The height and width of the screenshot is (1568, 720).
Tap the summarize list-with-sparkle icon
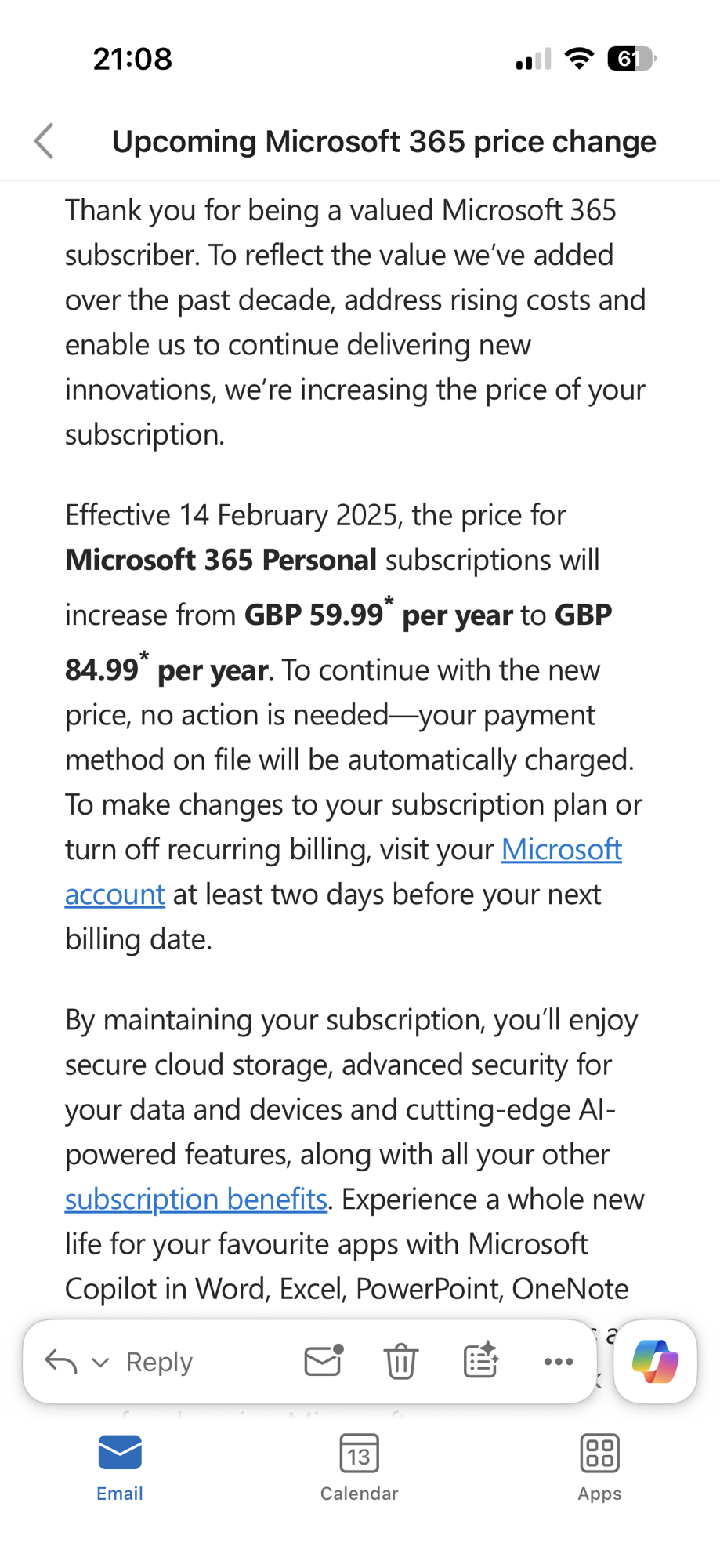click(x=480, y=1361)
